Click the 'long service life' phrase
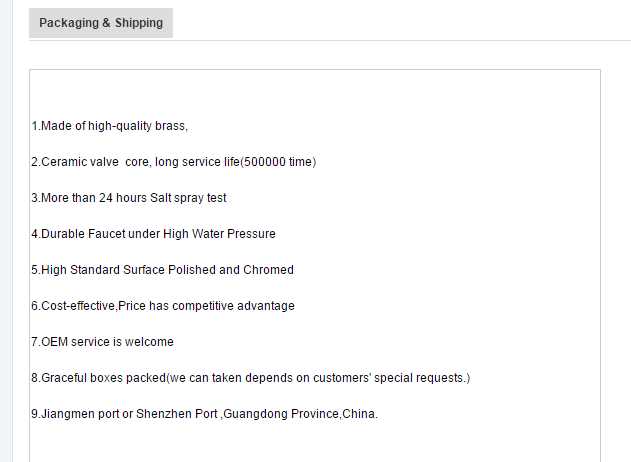631x462 pixels. (x=198, y=162)
